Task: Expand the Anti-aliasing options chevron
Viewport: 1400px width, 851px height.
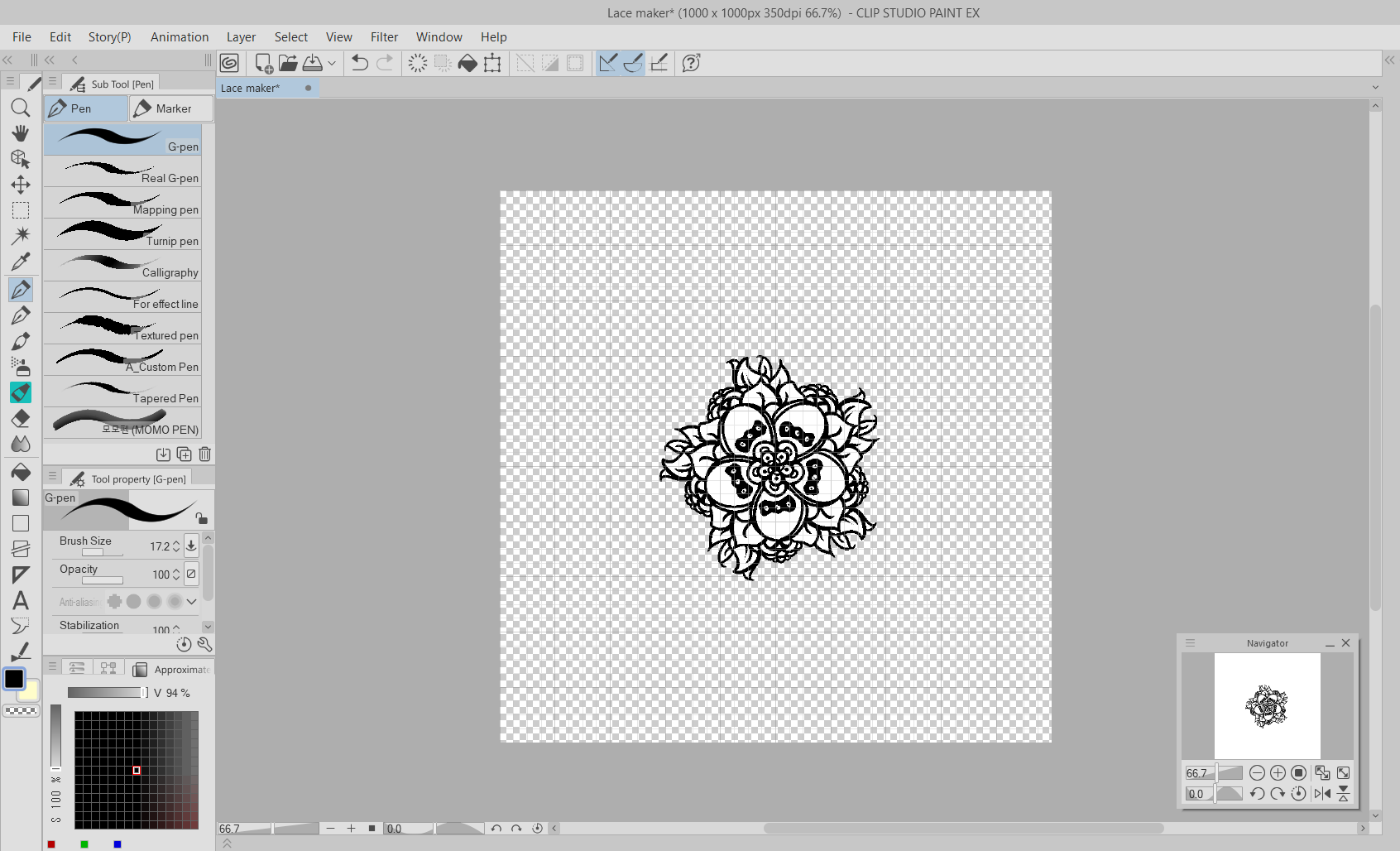Action: [192, 602]
